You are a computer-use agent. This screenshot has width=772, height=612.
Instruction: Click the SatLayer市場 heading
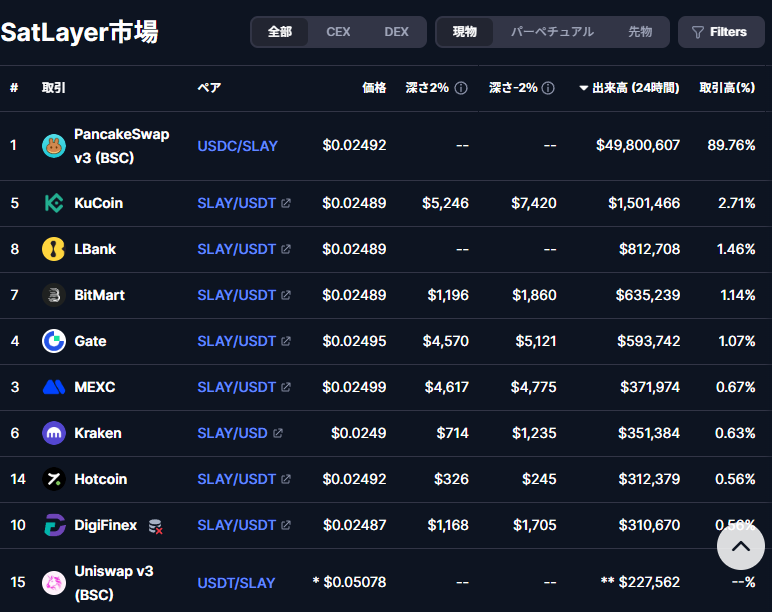(79, 32)
